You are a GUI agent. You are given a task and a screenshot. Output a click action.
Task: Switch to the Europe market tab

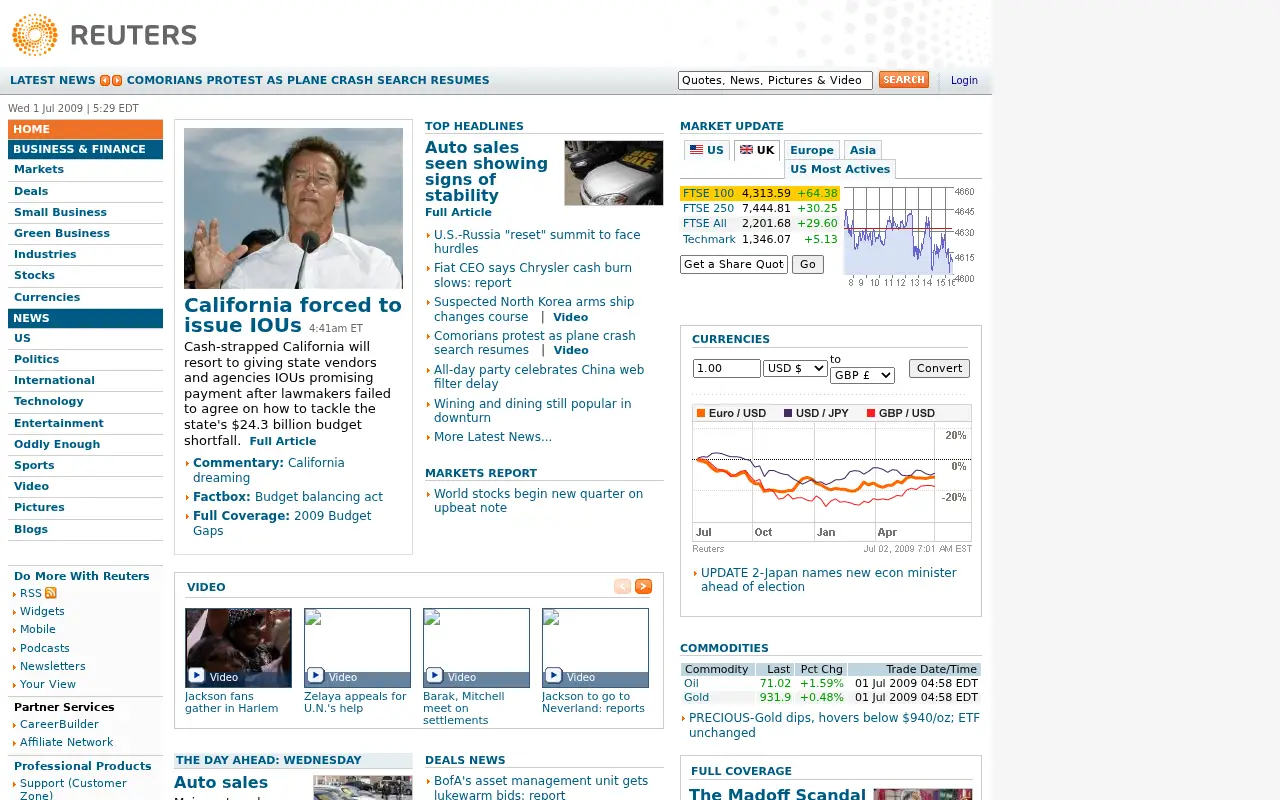[x=812, y=150]
